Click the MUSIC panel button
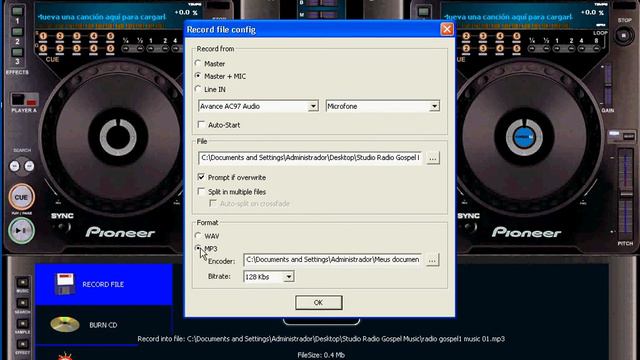 (22, 282)
